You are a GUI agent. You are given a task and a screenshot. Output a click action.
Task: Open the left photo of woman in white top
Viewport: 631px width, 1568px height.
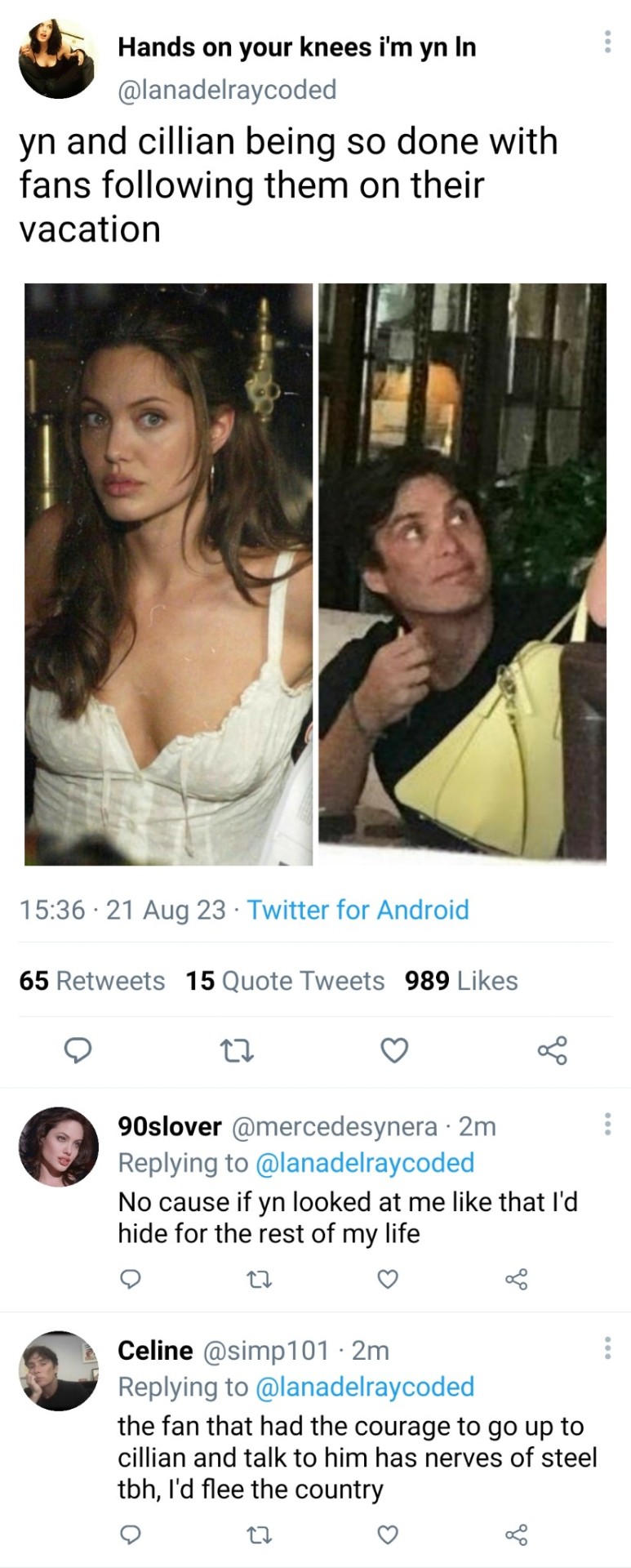(168, 574)
